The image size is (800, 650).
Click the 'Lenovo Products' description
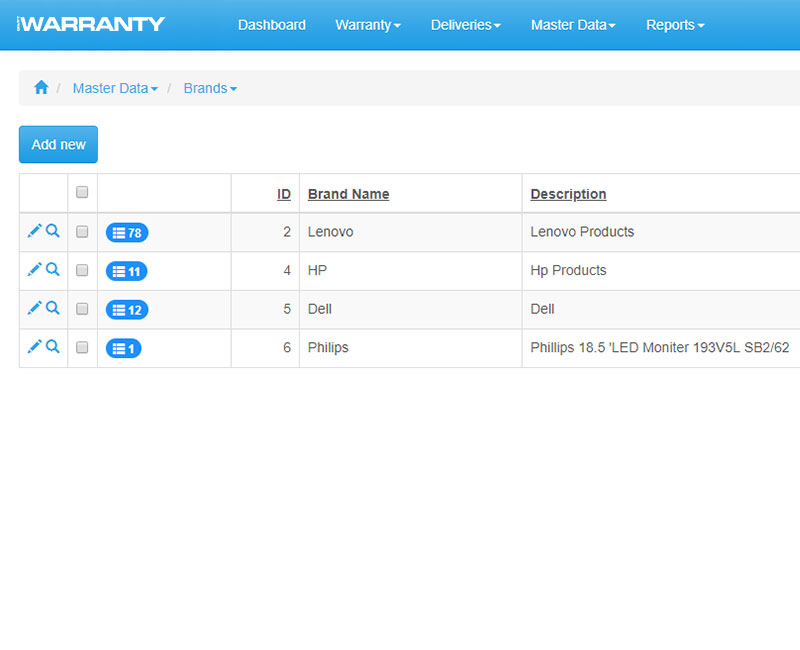point(582,232)
